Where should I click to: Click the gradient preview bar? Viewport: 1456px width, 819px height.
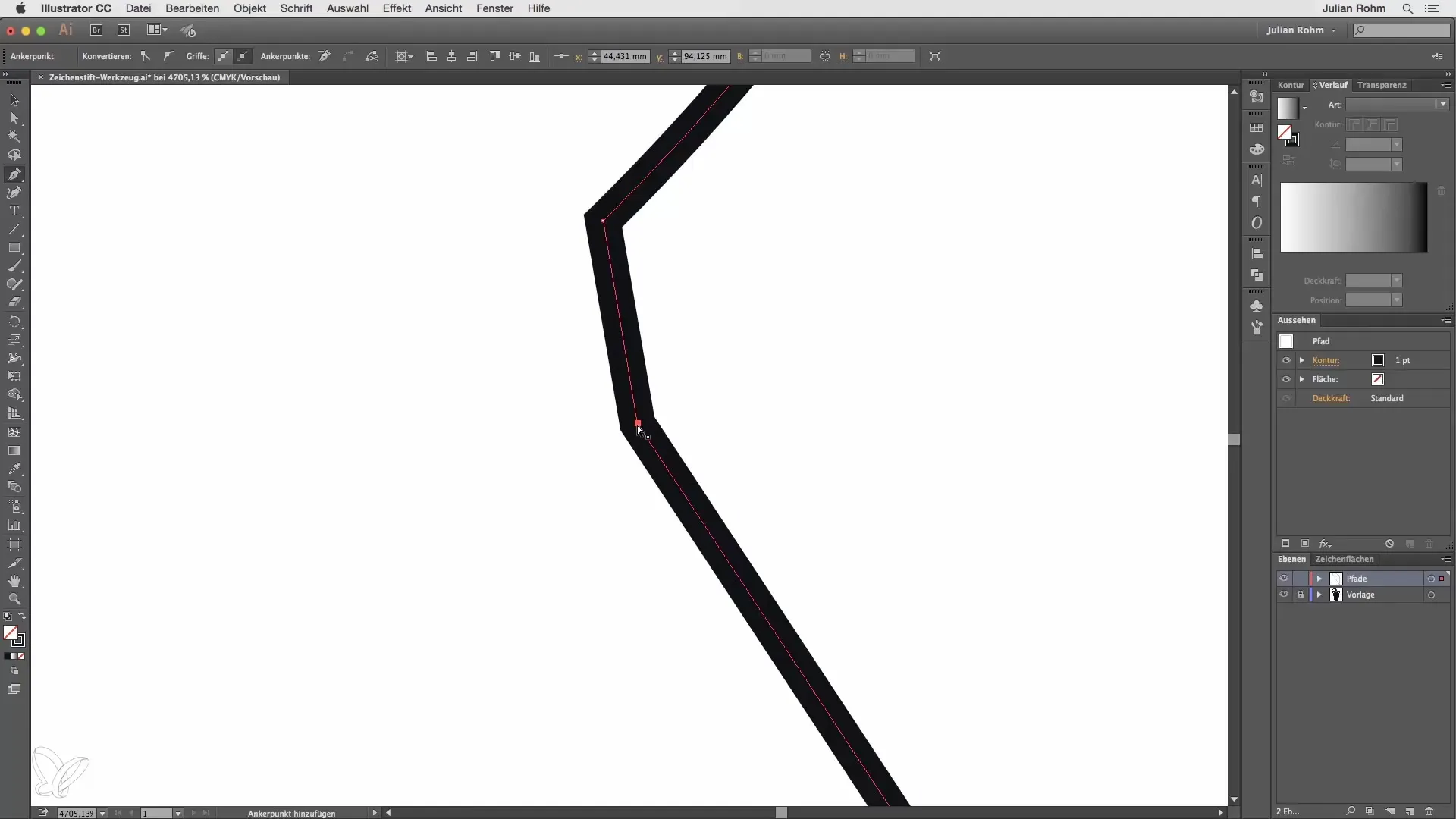coord(1354,218)
